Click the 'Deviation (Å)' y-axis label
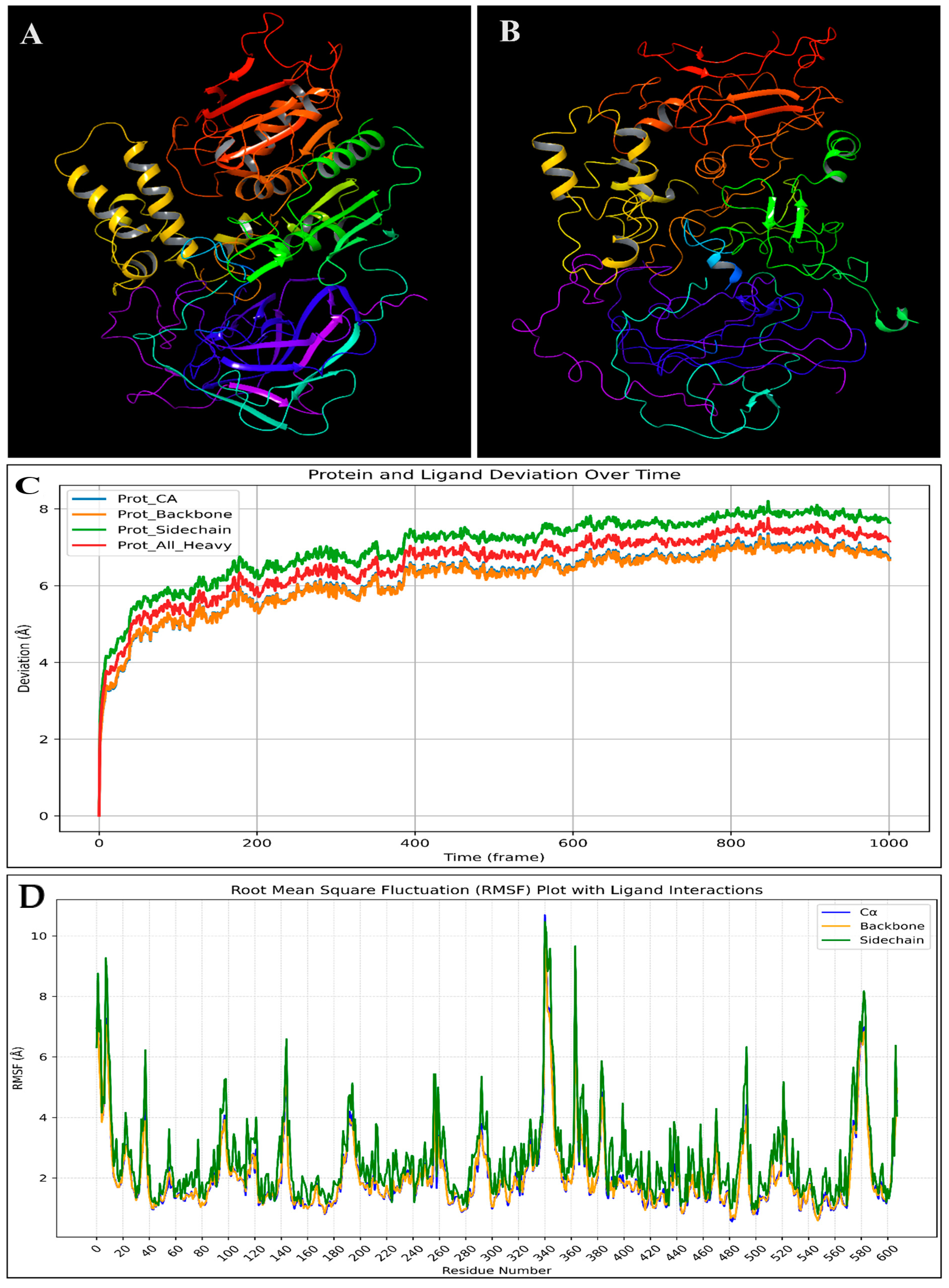Viewport: 949px width, 1288px height. pyautogui.click(x=24, y=659)
